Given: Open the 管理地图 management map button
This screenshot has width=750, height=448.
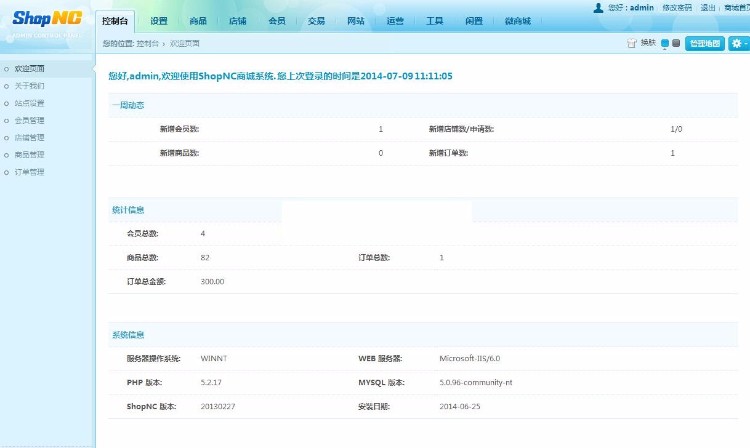Looking at the screenshot, I should click(705, 44).
